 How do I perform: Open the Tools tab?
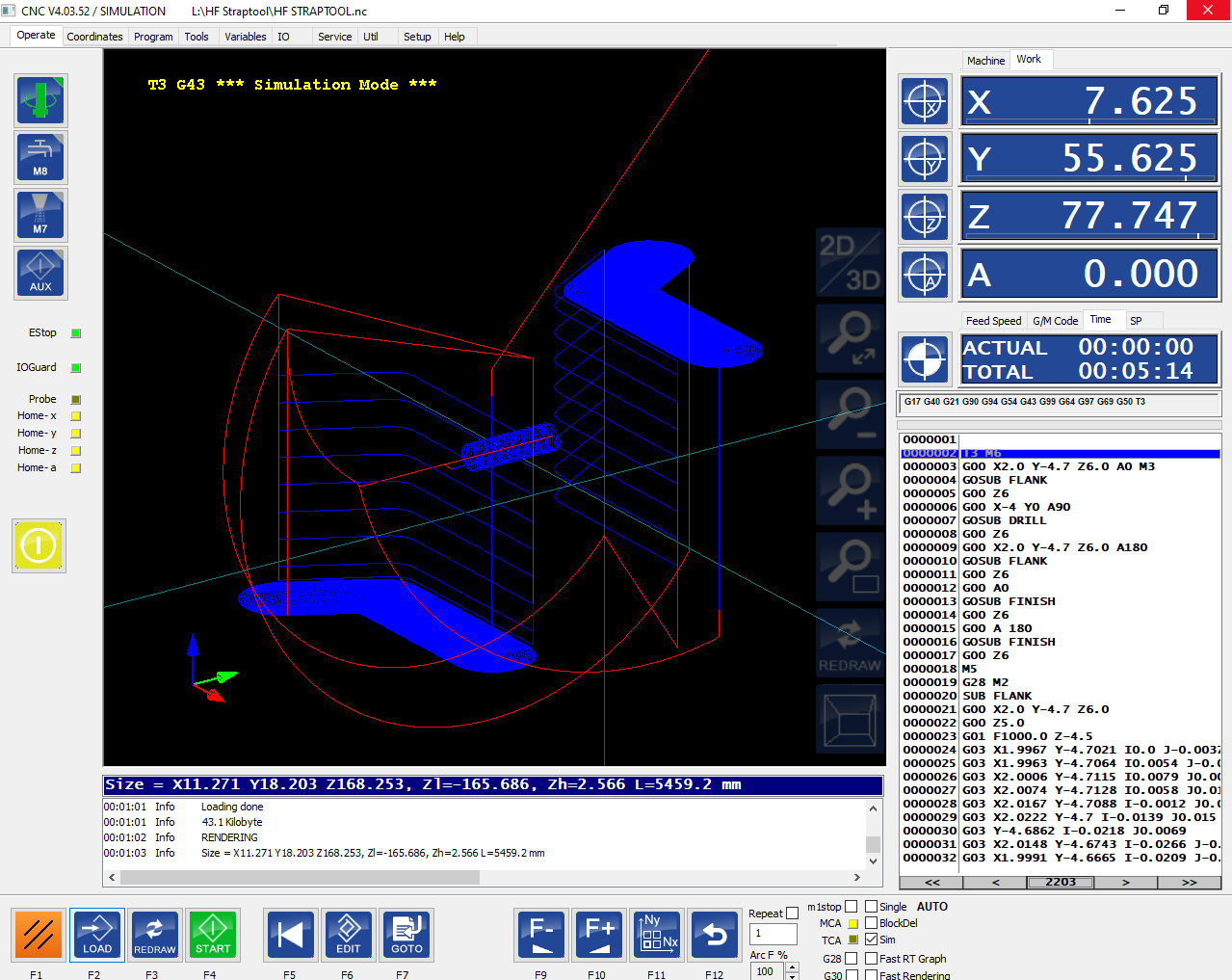[x=197, y=37]
